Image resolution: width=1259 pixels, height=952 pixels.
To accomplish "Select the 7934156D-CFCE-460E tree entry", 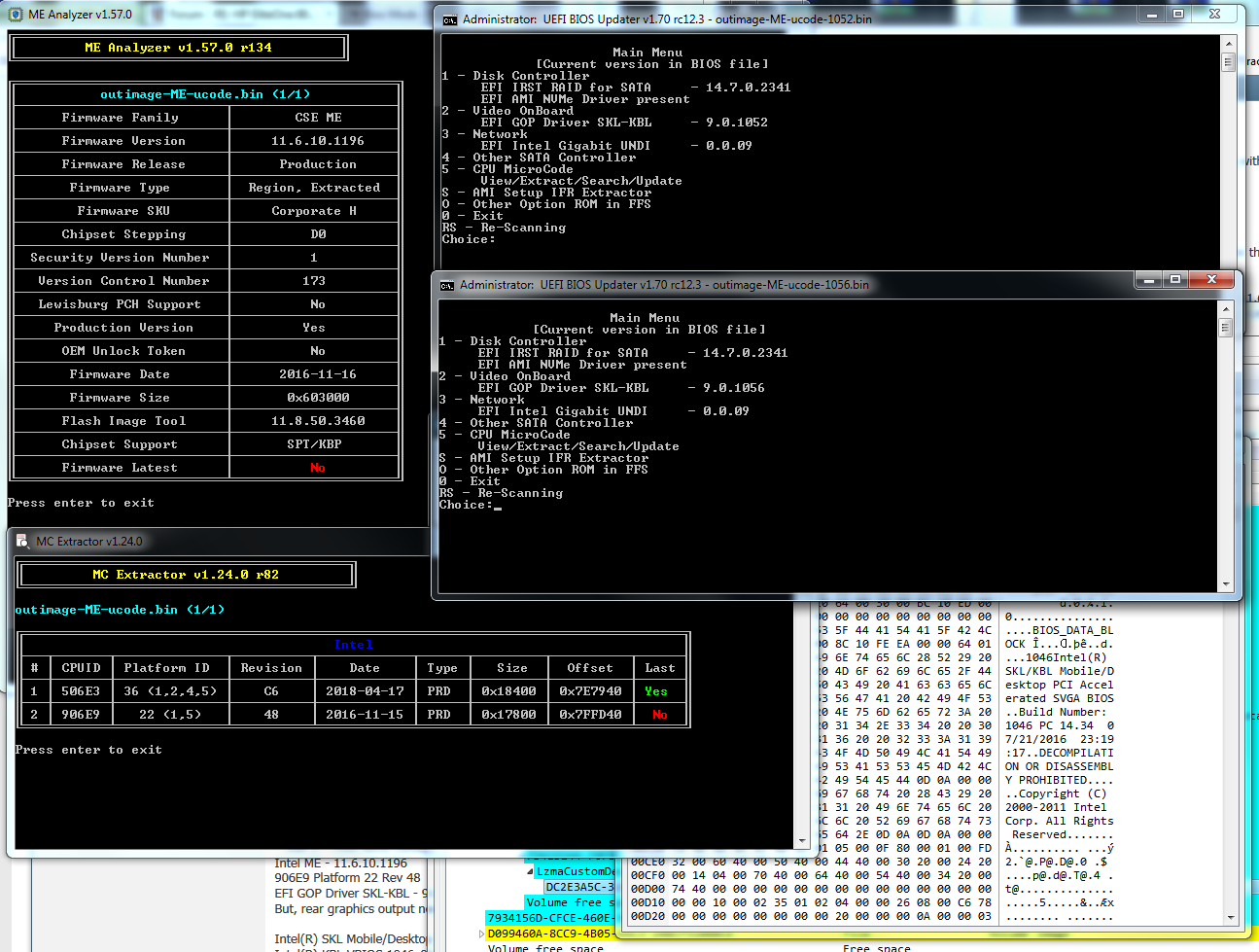I will point(550,918).
